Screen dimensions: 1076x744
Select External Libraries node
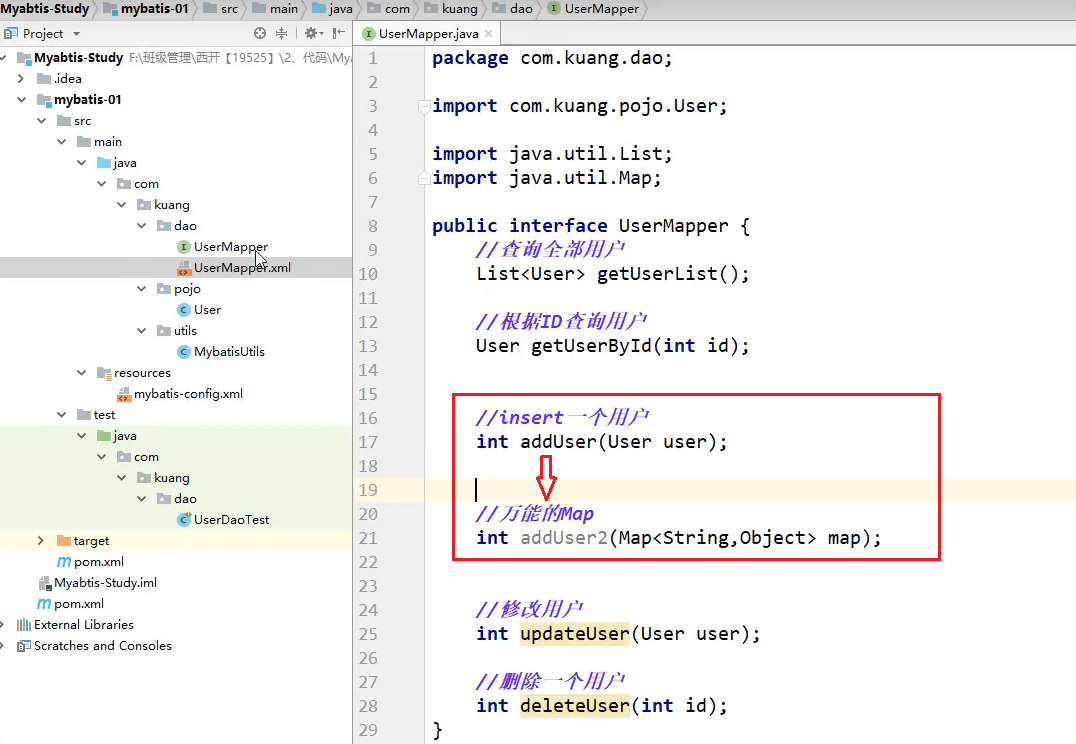tap(84, 625)
